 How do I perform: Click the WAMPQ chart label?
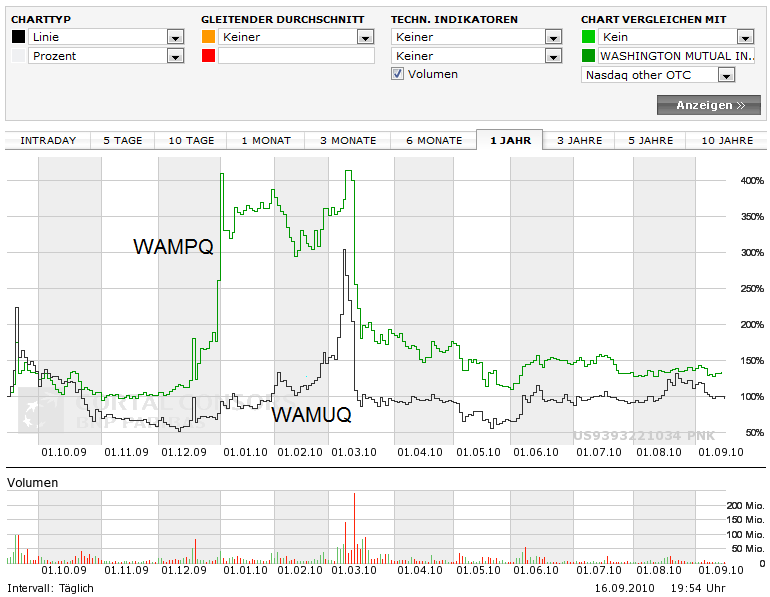pos(173,246)
